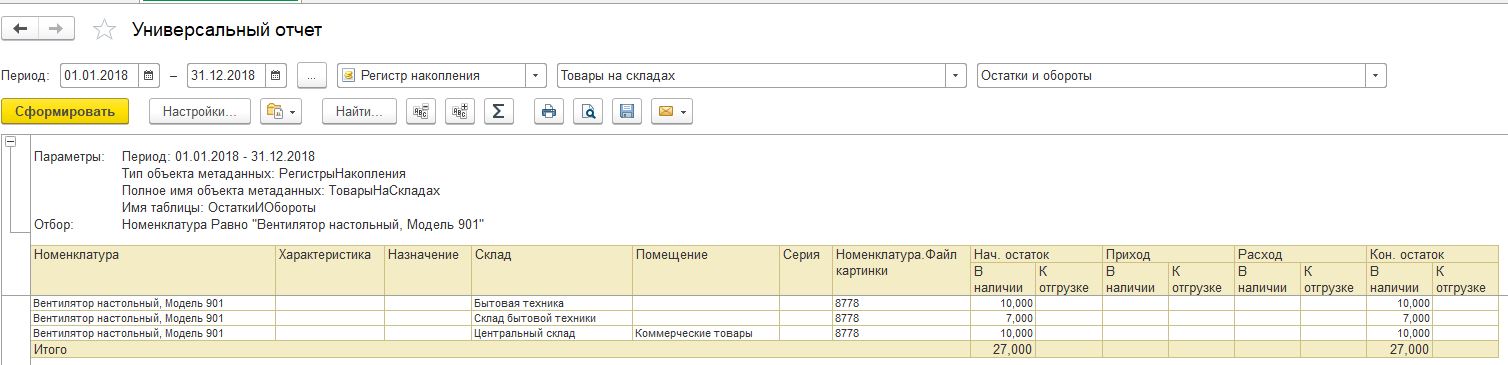Viewport: 1508px width, 365px height.
Task: Click the Сформировать button
Action: (65, 112)
